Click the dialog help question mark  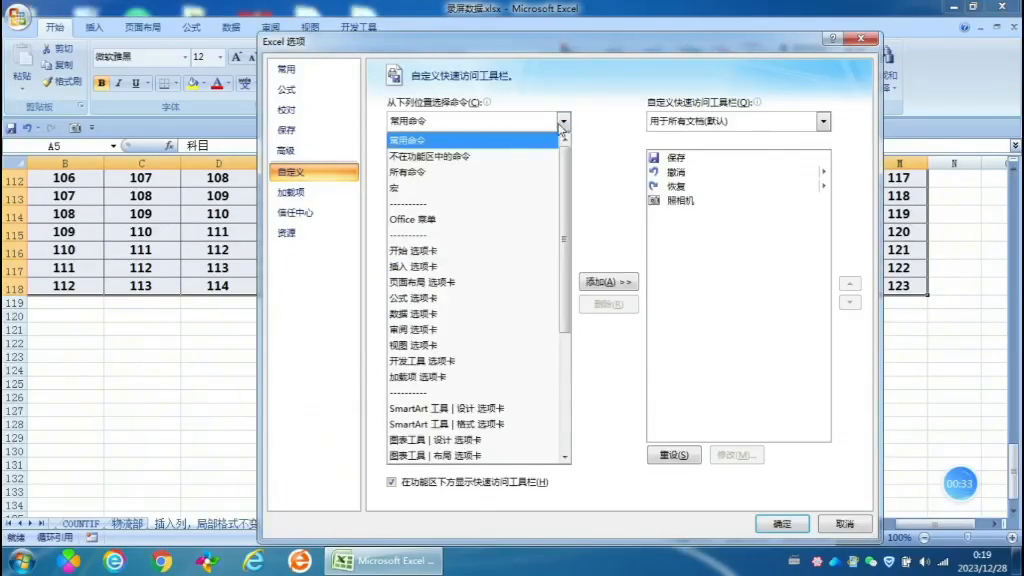click(833, 39)
